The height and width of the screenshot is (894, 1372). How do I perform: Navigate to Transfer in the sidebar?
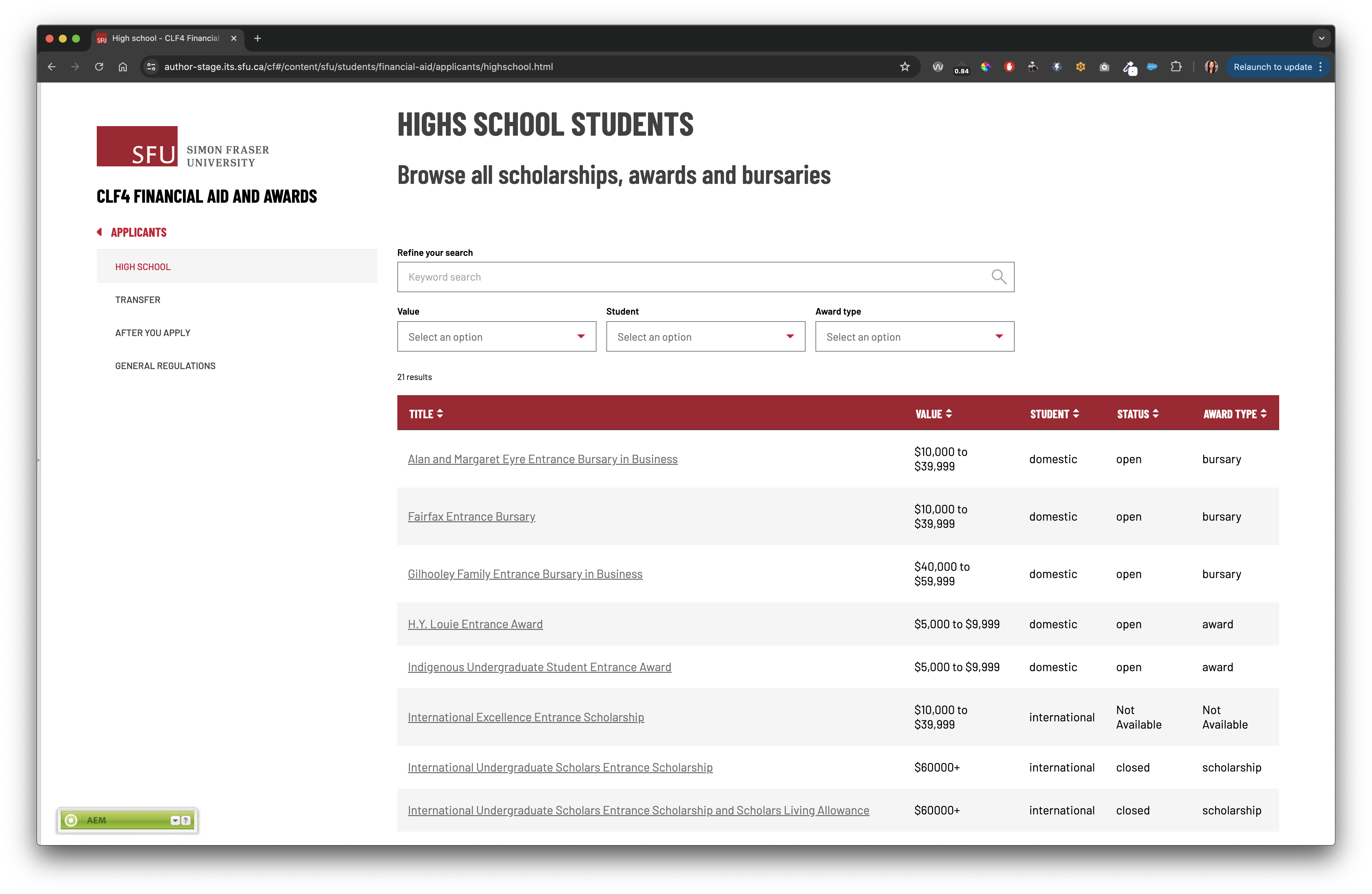pos(138,299)
